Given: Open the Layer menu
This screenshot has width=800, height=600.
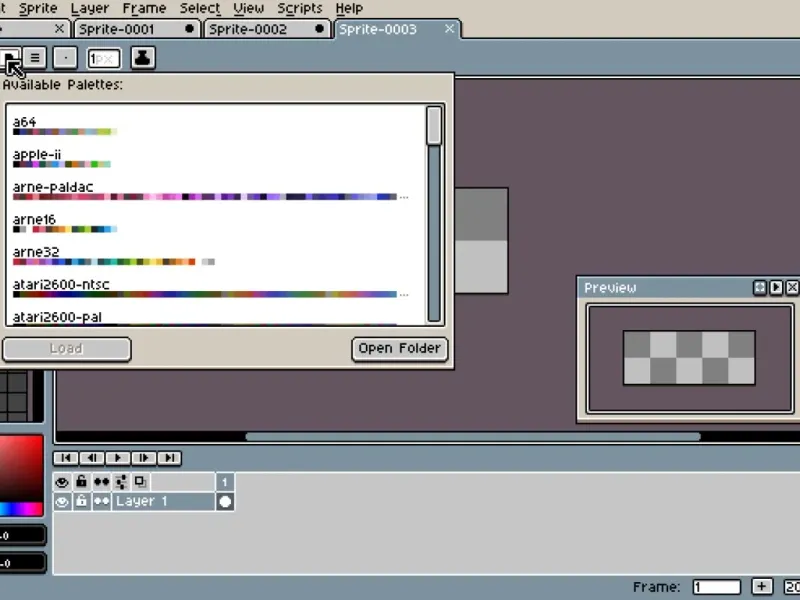Looking at the screenshot, I should 90,8.
